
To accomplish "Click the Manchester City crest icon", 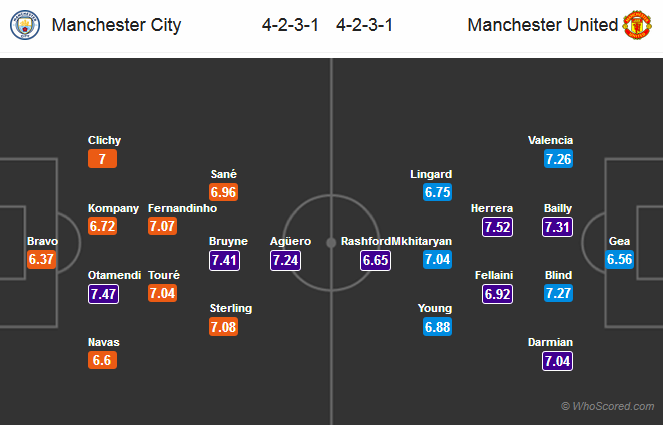I will 25,25.
